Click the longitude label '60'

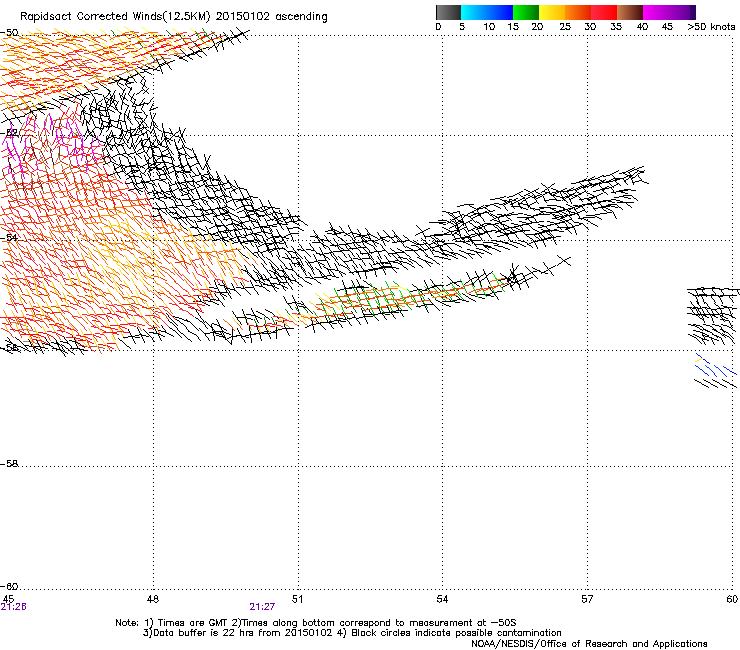point(732,599)
